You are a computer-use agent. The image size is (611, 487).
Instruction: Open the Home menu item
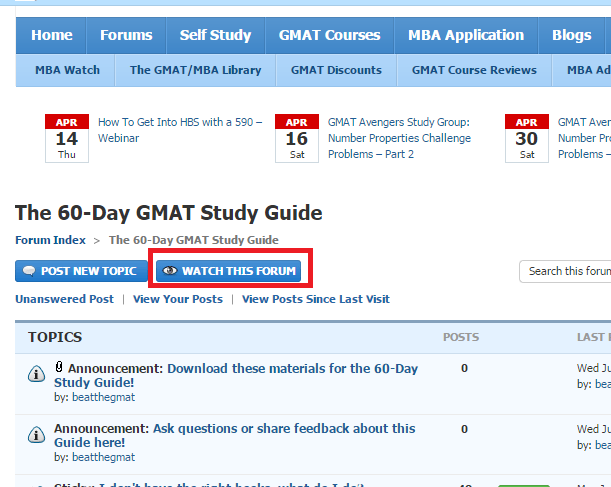pyautogui.click(x=51, y=35)
